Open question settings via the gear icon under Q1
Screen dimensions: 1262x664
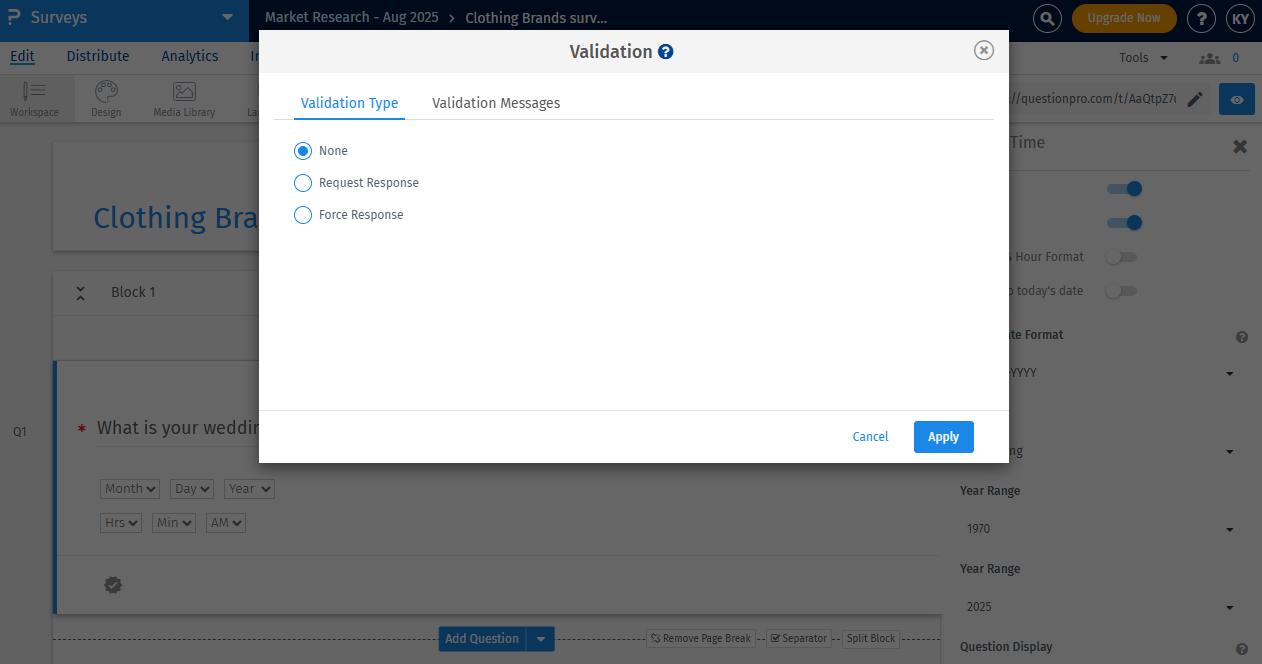coord(113,585)
